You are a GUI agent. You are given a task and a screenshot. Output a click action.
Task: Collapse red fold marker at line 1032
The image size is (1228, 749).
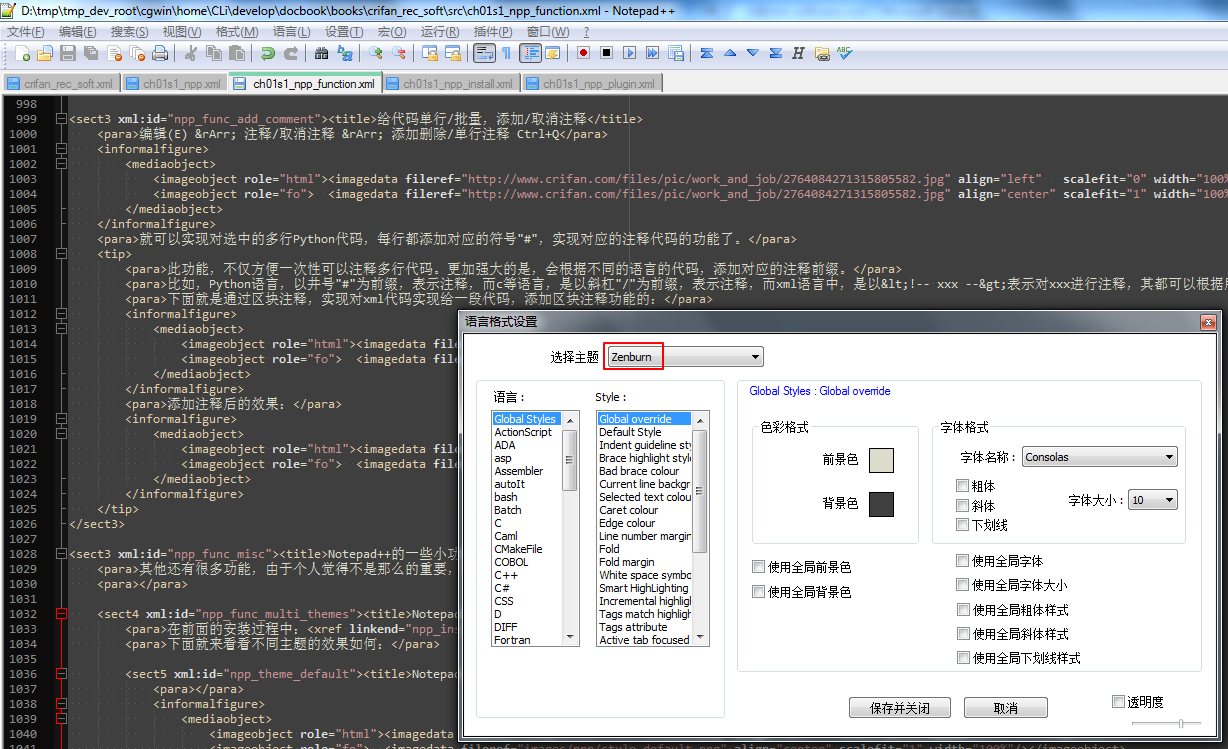[61, 614]
